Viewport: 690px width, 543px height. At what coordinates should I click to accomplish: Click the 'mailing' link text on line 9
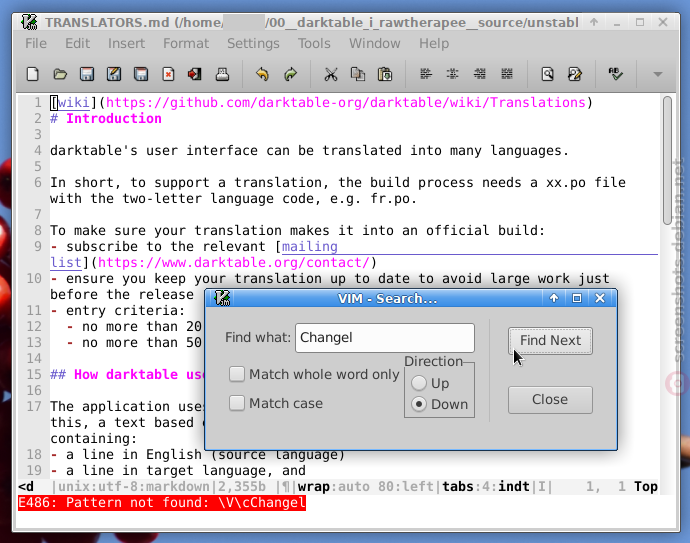tap(309, 246)
